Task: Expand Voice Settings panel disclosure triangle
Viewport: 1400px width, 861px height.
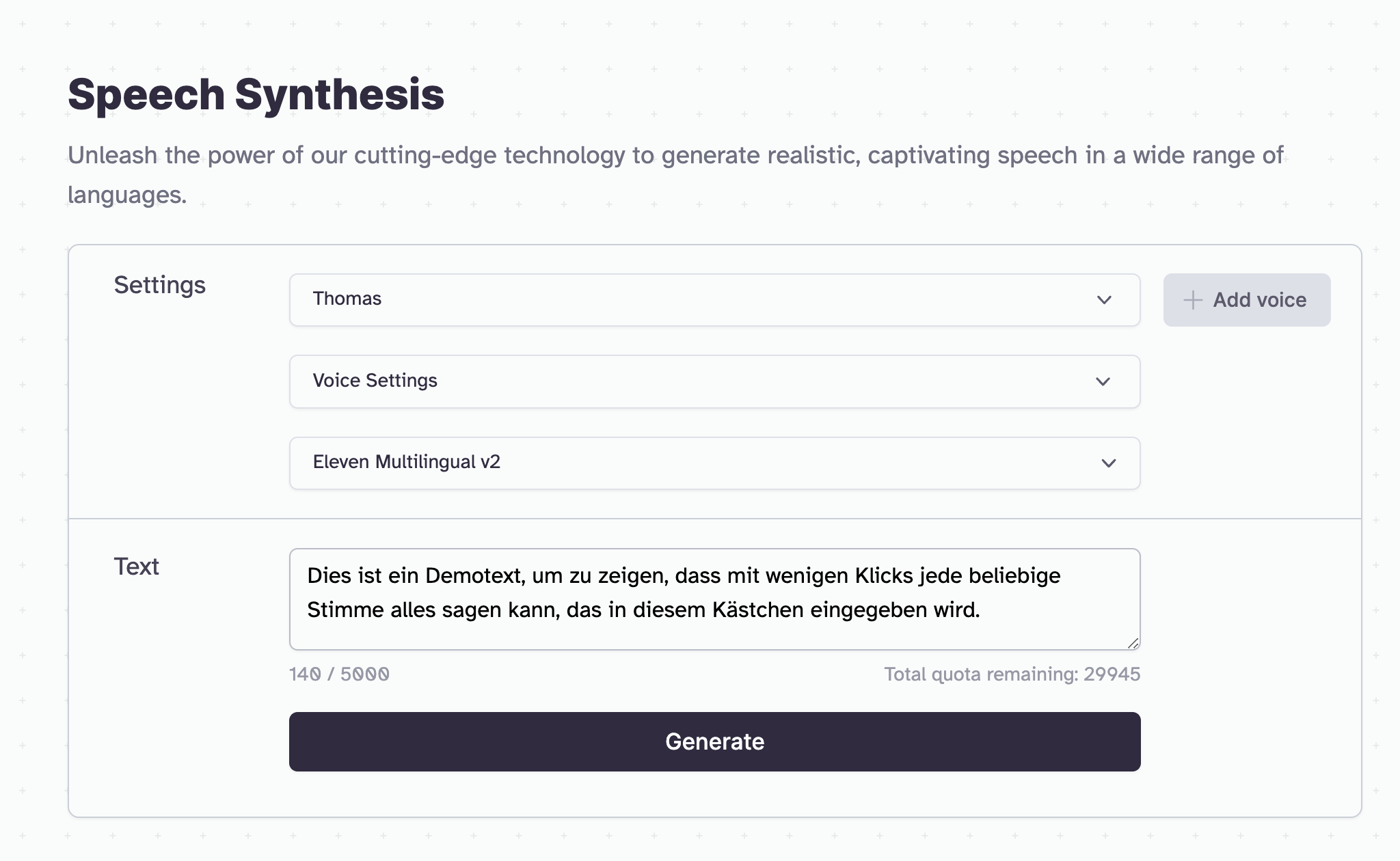Action: point(1106,381)
